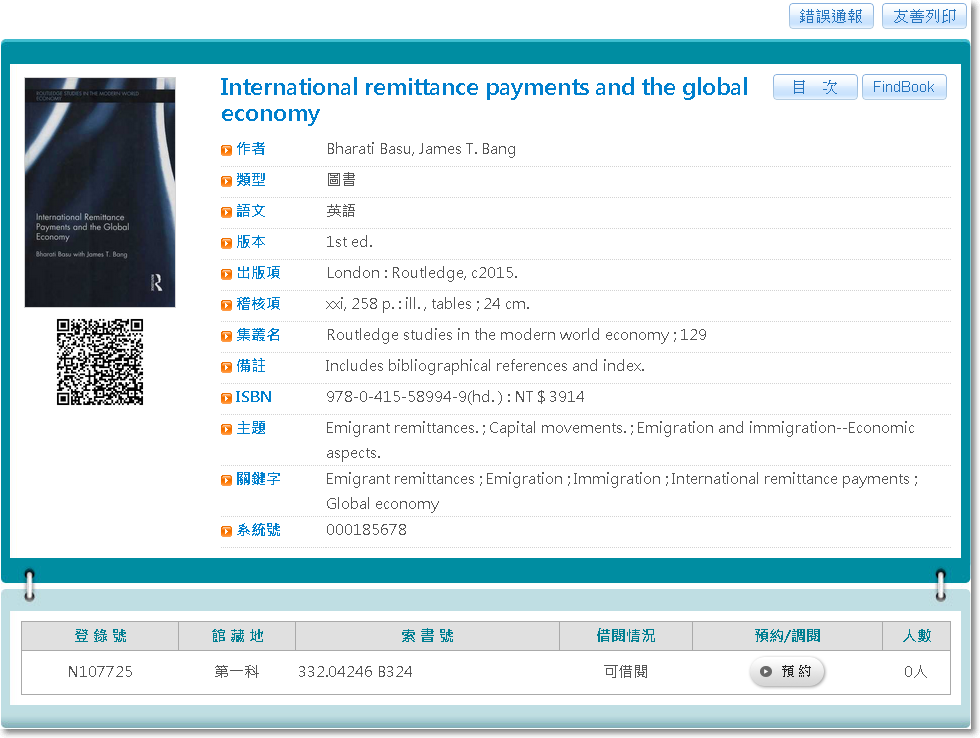Click the arrow icon beside 系統號
980x738 pixels.
227,531
